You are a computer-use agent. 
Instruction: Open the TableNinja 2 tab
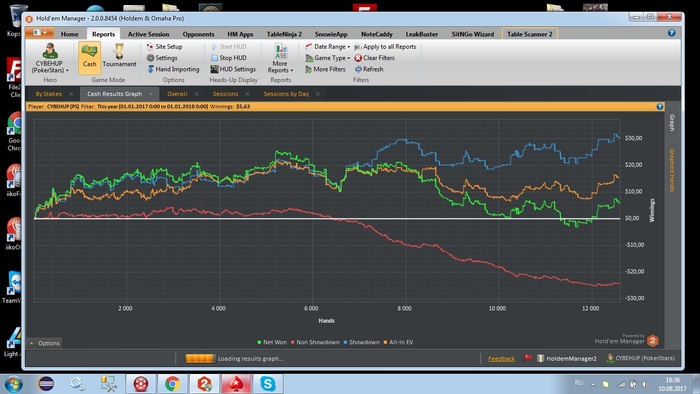click(x=284, y=34)
